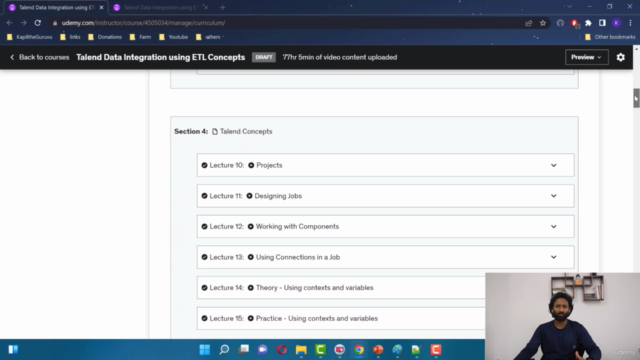Click the page vertical scrollbar thumb
640x360 pixels.
636,98
